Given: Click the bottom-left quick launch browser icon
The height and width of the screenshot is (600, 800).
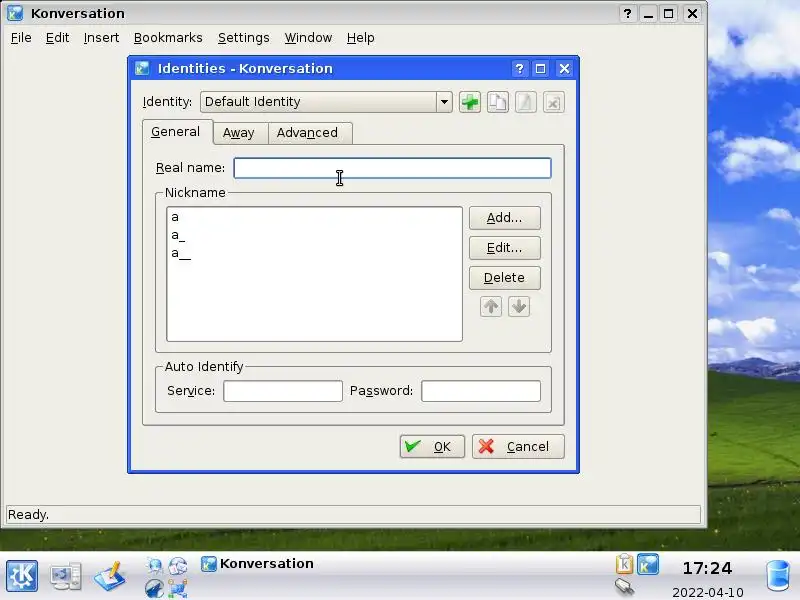Looking at the screenshot, I should (154, 588).
